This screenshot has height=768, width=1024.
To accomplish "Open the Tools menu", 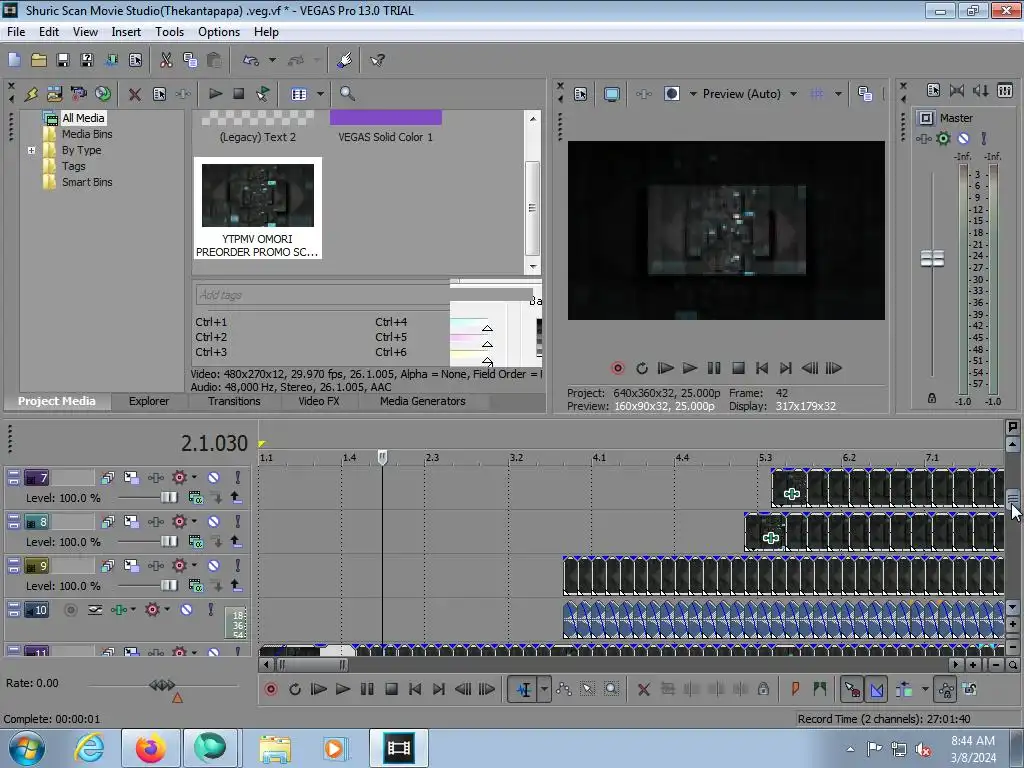I will [169, 32].
